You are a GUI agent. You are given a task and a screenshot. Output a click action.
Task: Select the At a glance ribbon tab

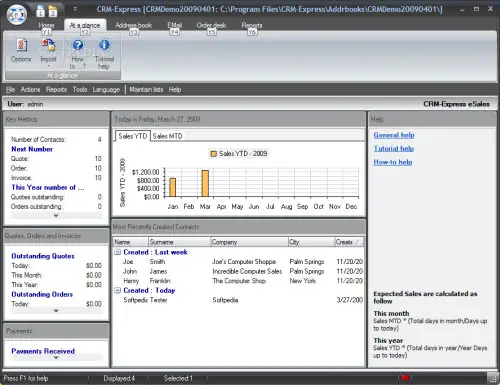(x=85, y=25)
